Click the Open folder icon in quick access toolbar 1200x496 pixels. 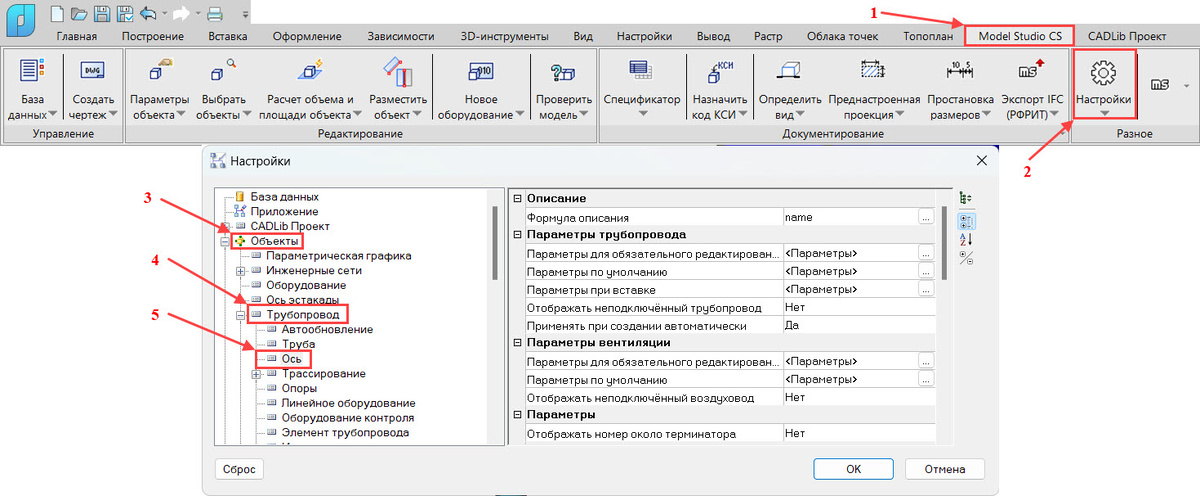[77, 12]
